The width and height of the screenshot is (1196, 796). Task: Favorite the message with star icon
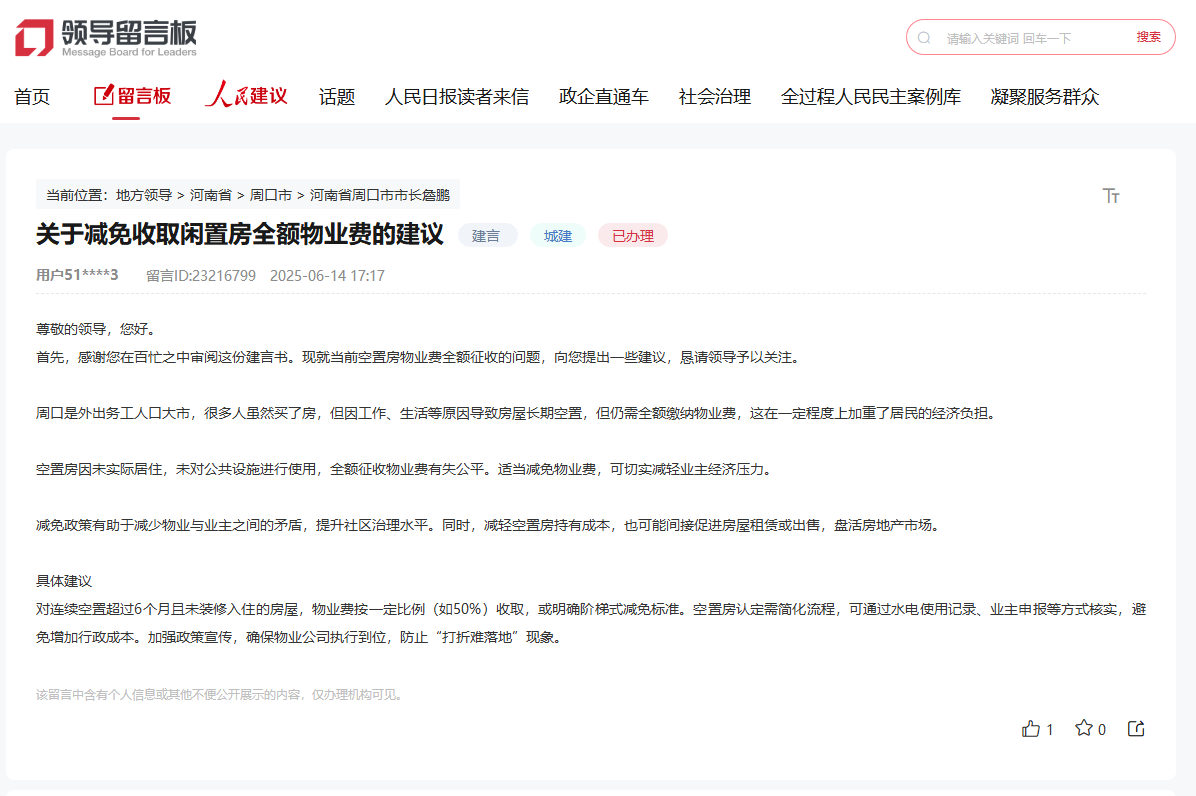[1084, 729]
